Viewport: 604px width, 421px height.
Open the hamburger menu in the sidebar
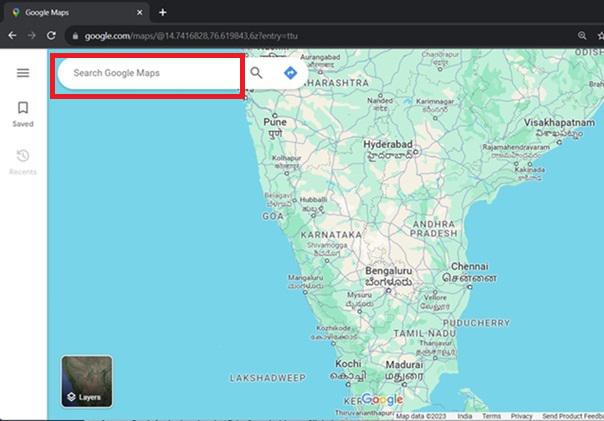click(23, 73)
